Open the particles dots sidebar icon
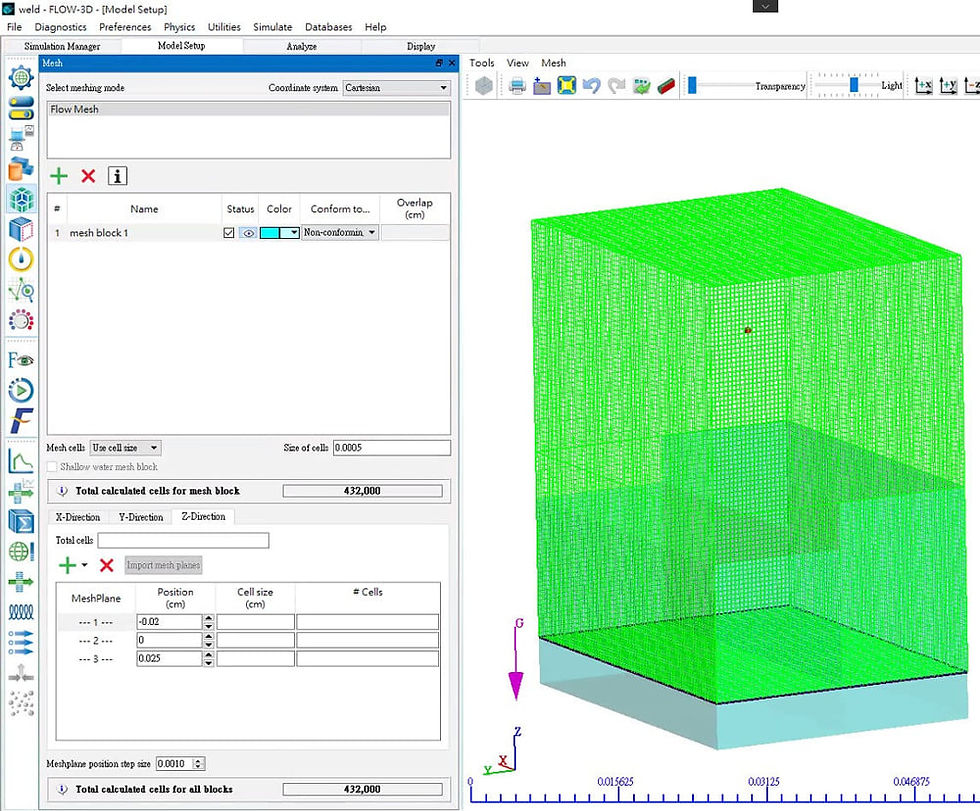980x811 pixels. 21,703
